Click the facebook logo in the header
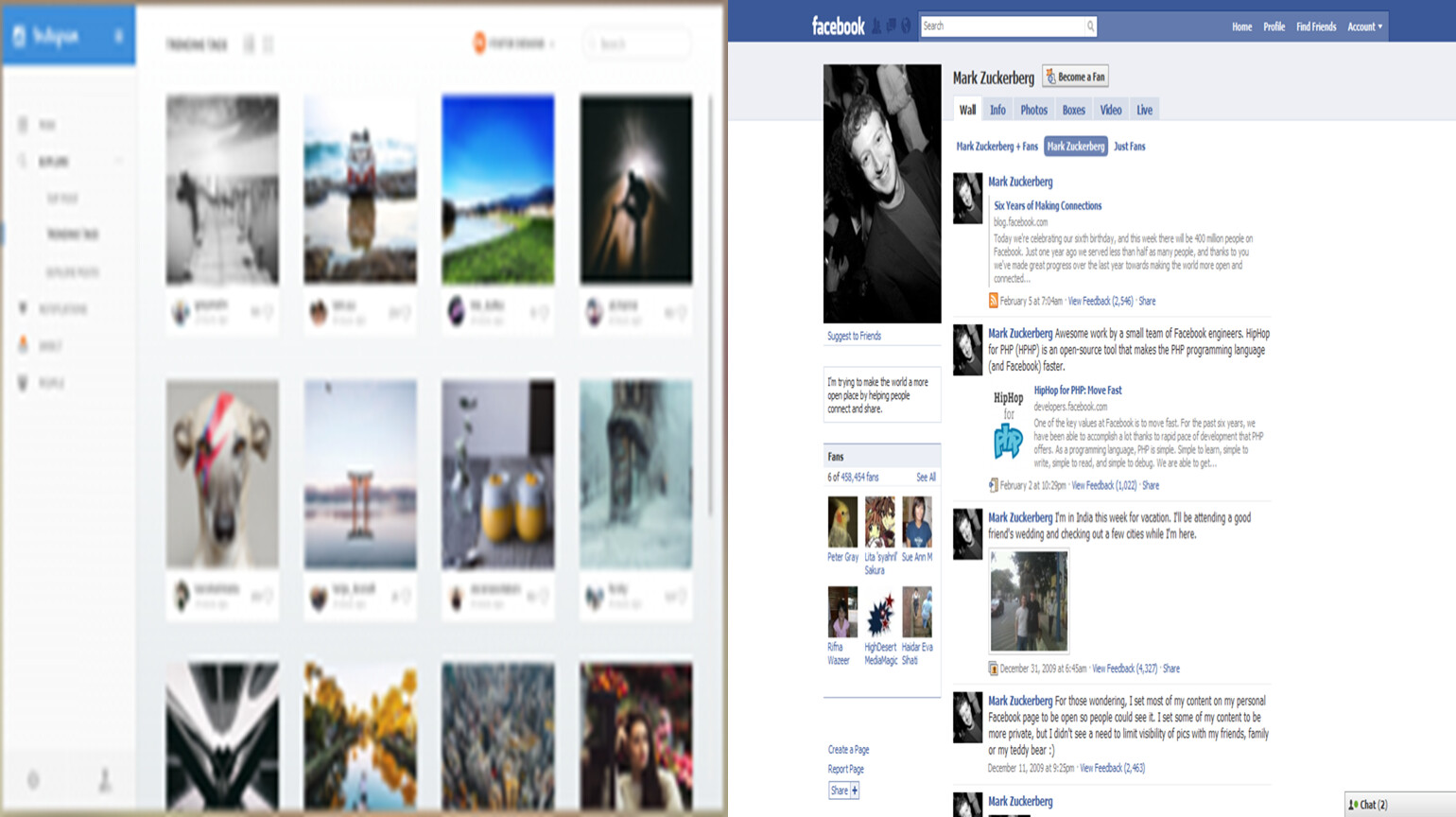 [838, 26]
